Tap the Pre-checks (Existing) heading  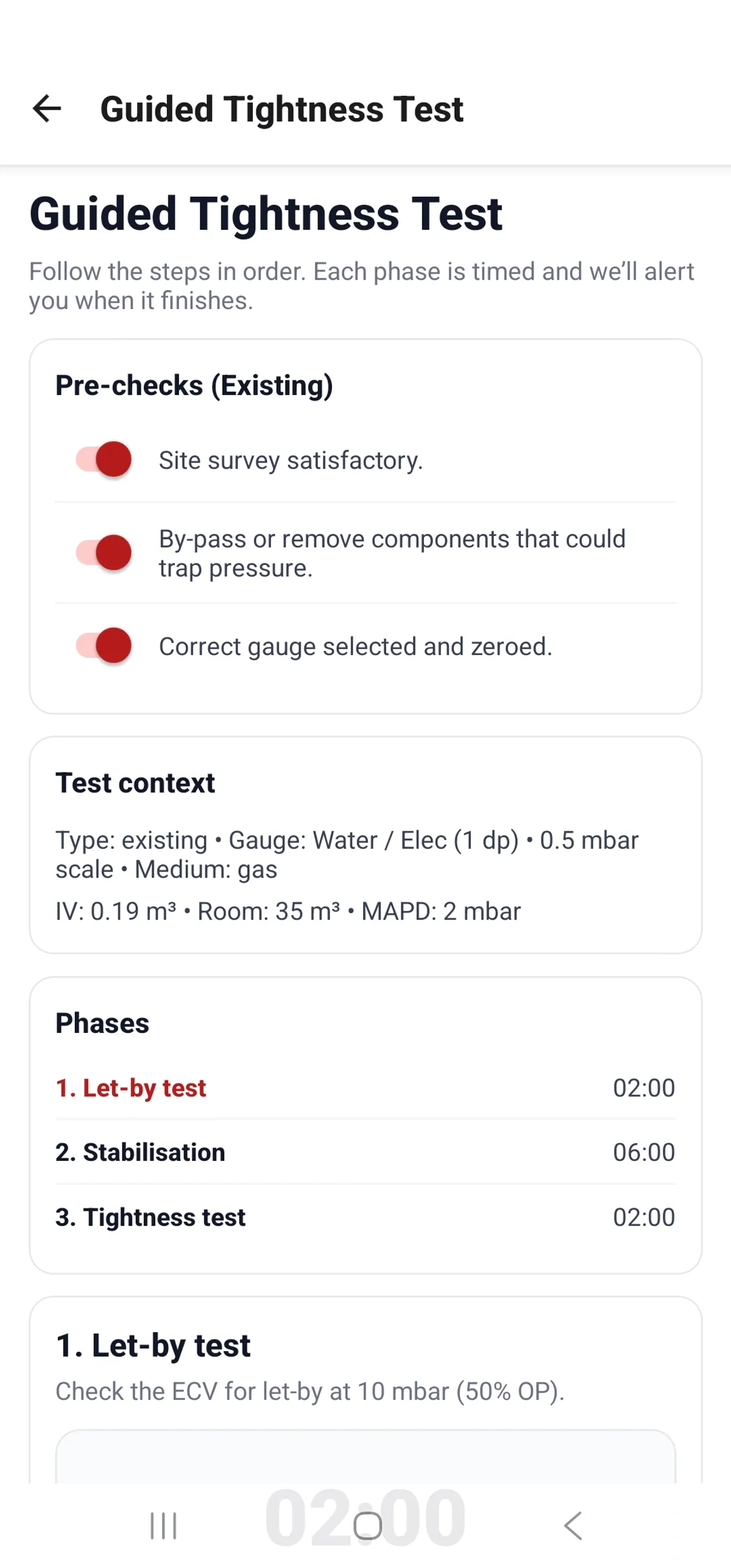(194, 386)
